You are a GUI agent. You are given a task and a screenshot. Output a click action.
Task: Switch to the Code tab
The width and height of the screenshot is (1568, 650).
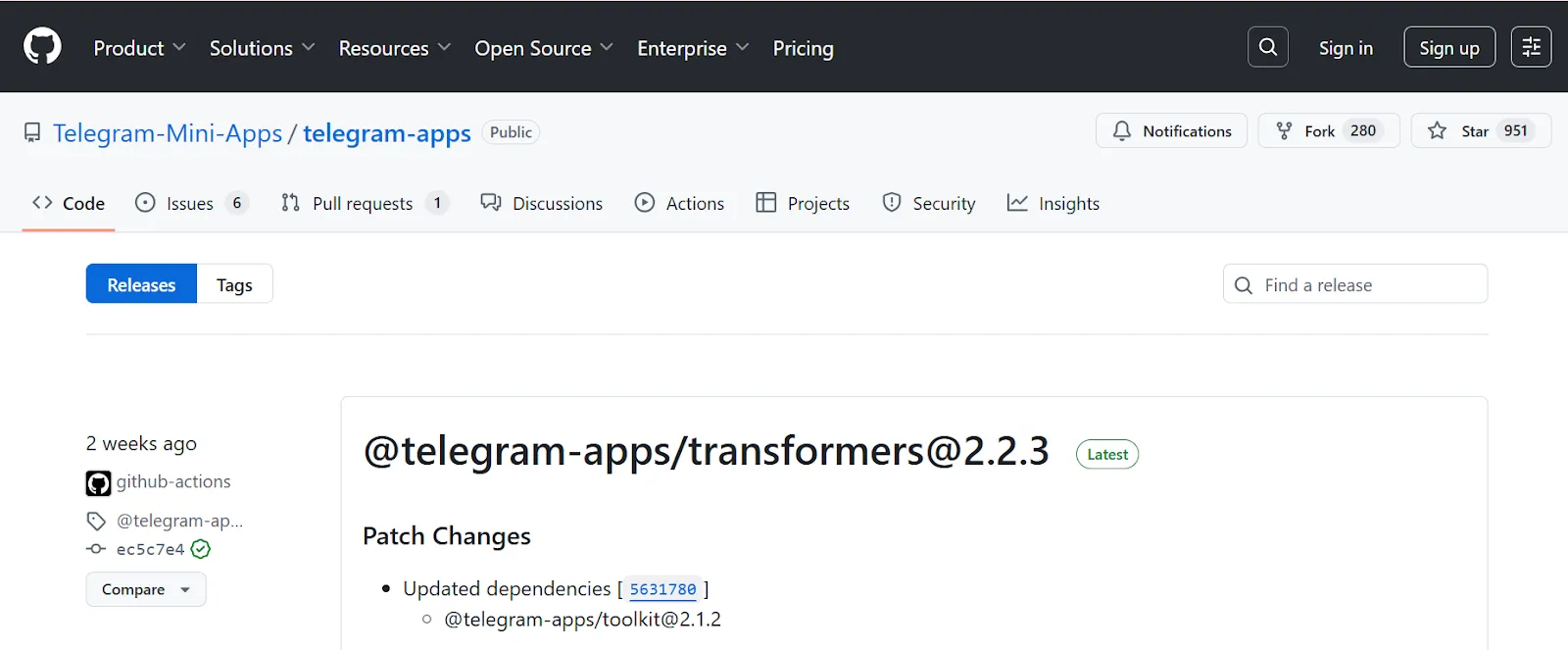69,203
